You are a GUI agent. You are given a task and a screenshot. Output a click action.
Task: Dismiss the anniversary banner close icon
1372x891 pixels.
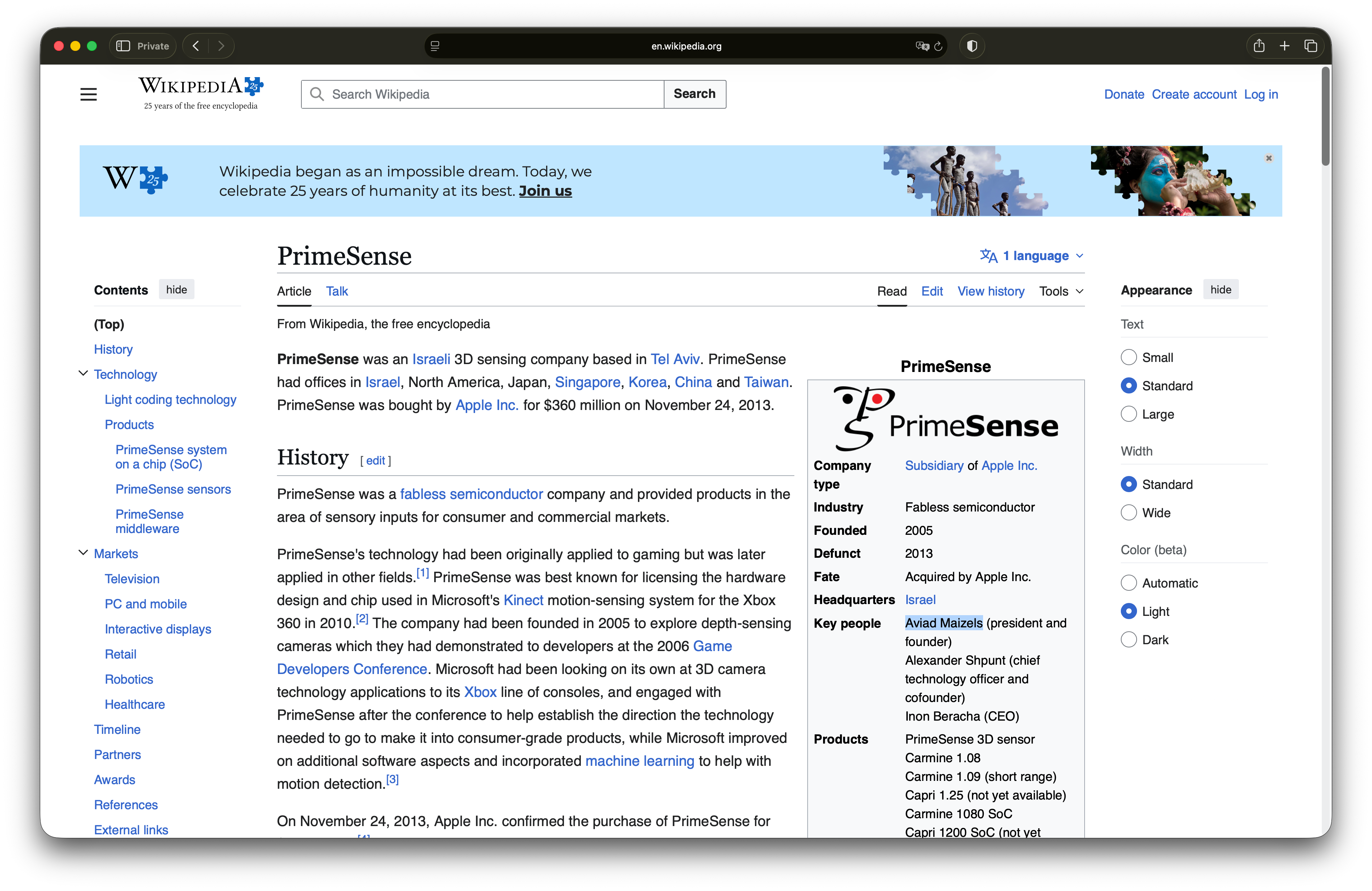coord(1269,158)
